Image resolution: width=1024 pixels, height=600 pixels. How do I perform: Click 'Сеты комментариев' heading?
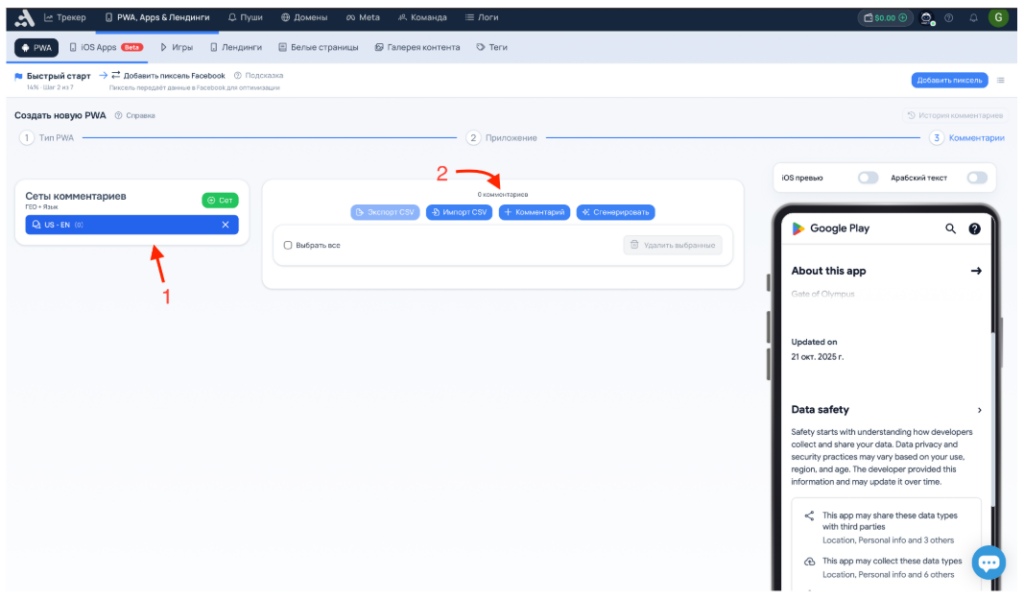(76, 196)
